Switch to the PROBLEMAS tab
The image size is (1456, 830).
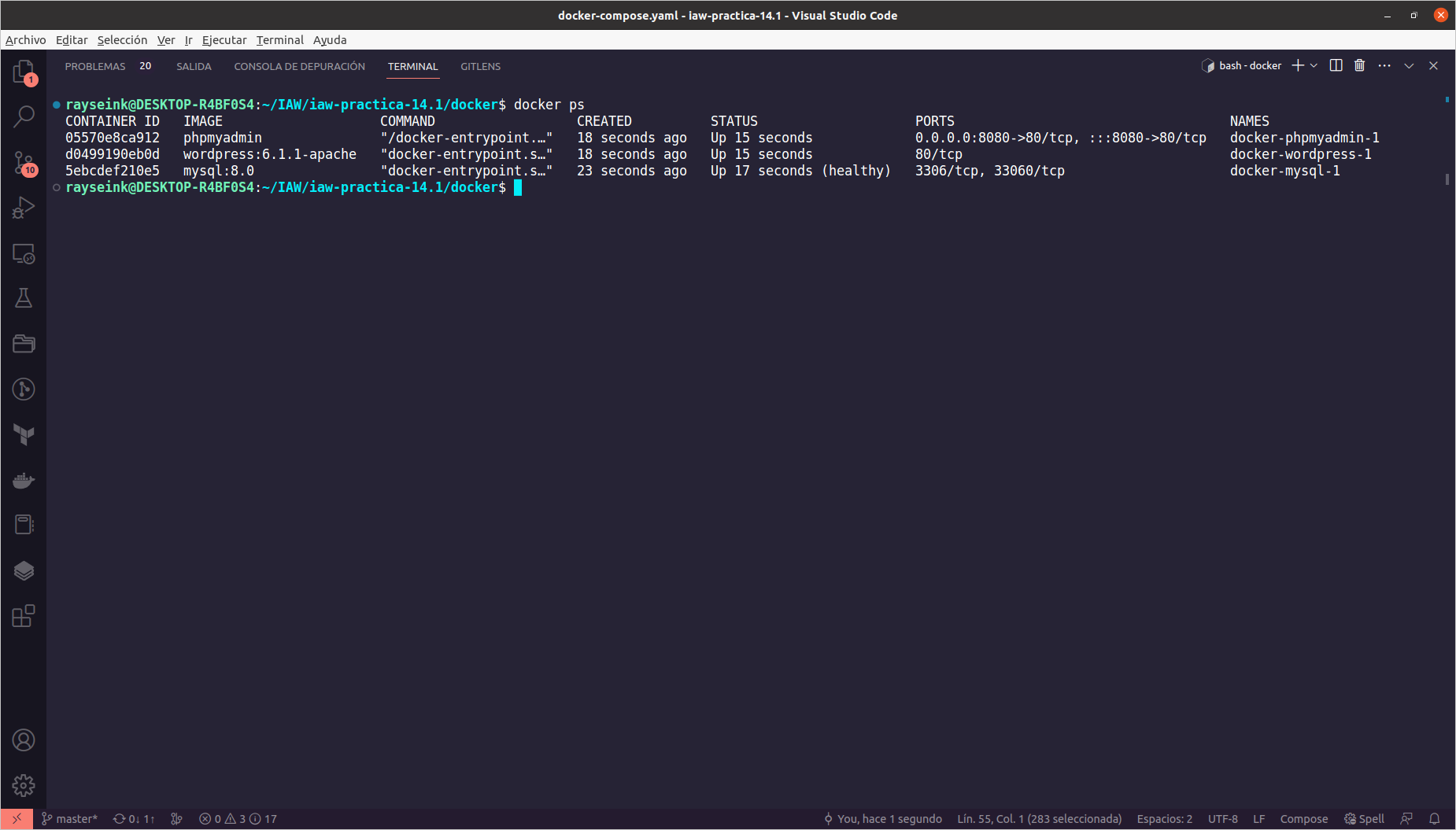95,66
